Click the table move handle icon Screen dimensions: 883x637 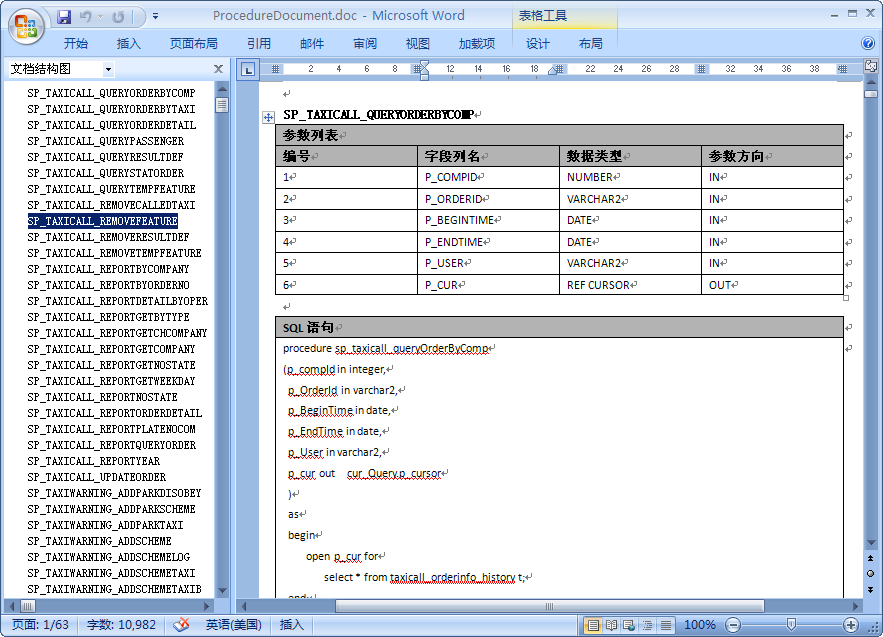pyautogui.click(x=269, y=117)
